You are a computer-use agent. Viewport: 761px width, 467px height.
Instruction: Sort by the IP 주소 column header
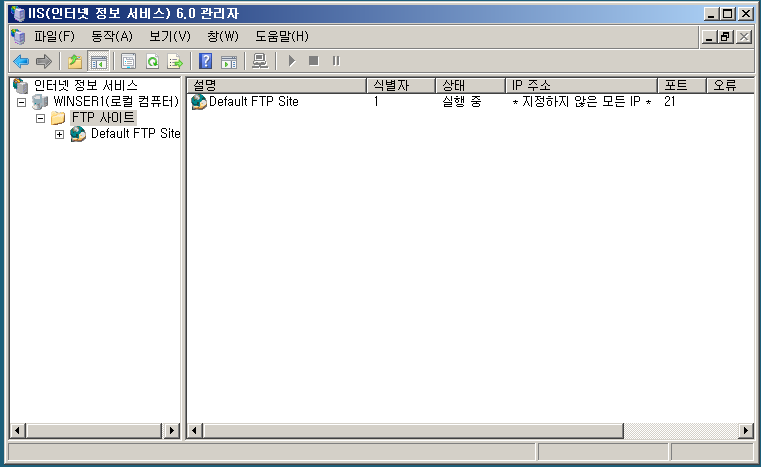[x=581, y=85]
